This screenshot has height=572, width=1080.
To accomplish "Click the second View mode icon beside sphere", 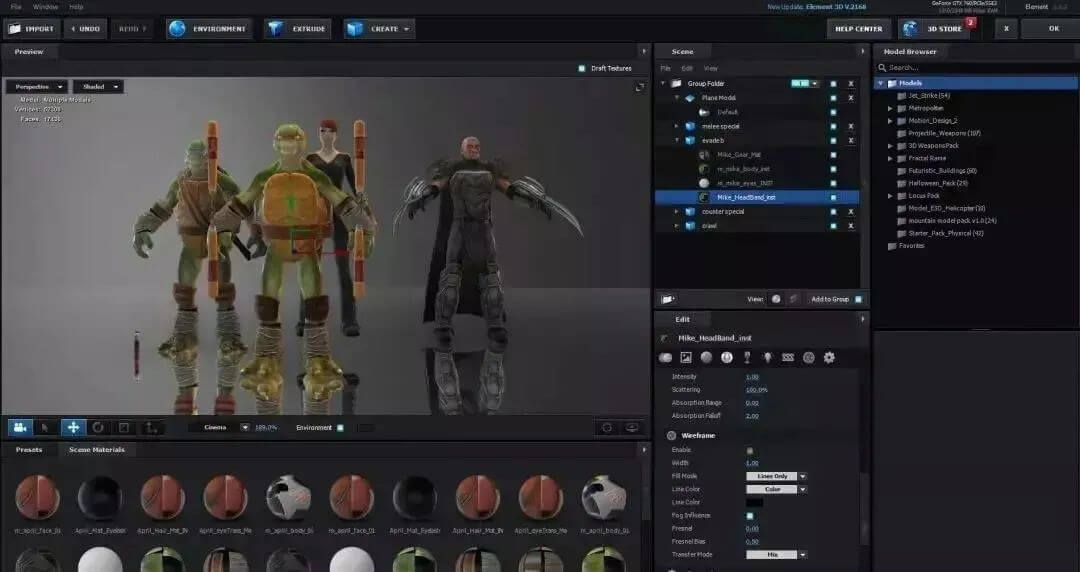I will 793,299.
